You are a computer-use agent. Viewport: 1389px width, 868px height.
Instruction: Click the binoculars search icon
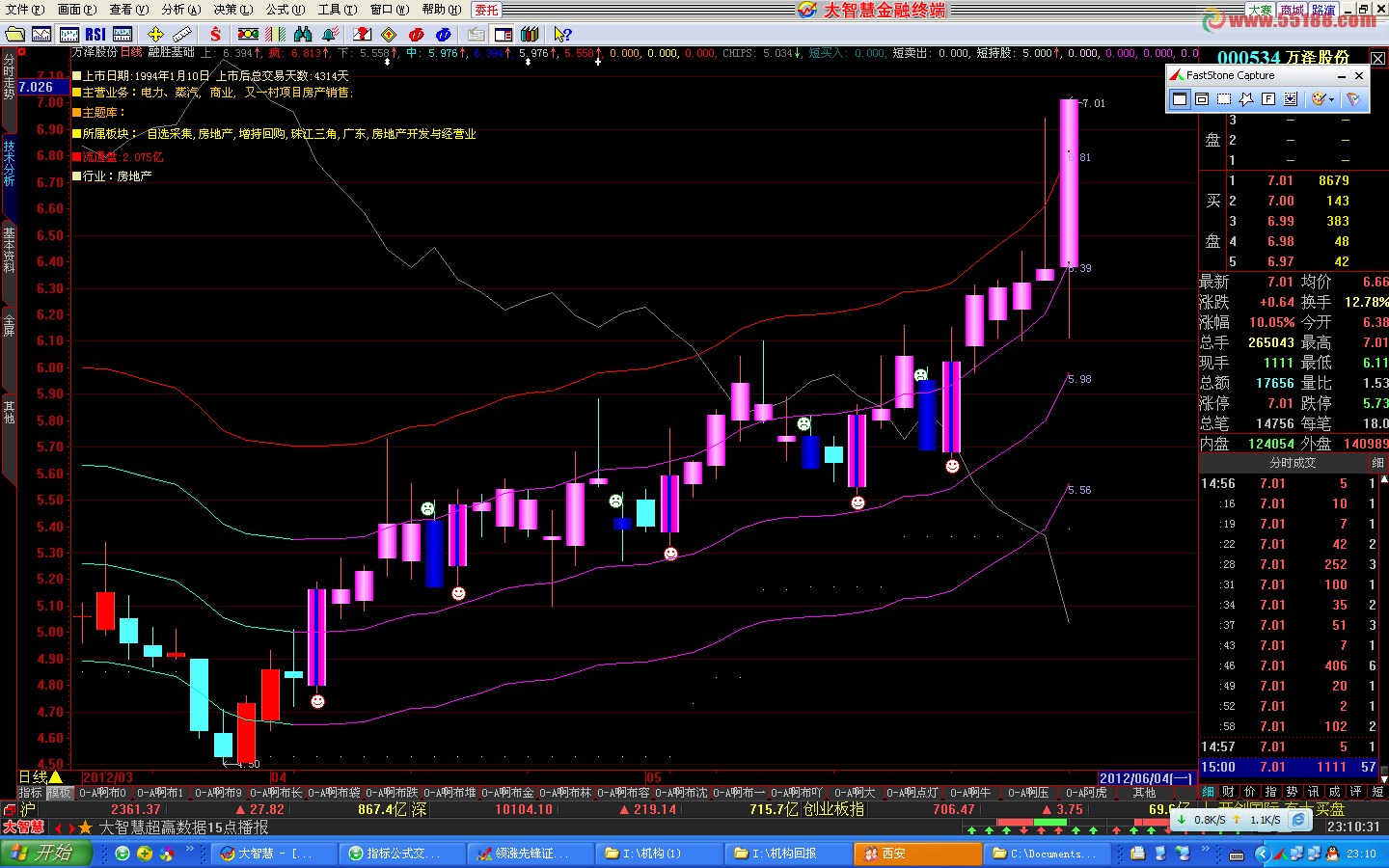click(303, 35)
